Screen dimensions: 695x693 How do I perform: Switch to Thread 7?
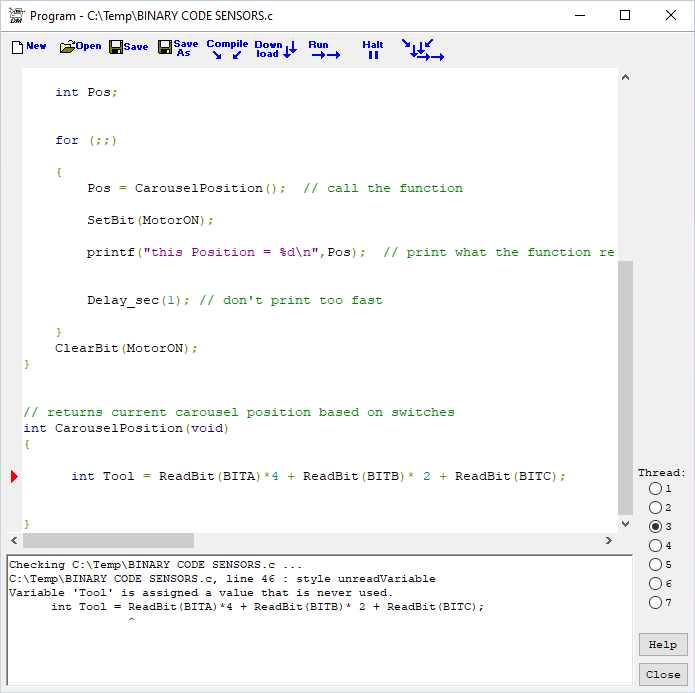656,603
